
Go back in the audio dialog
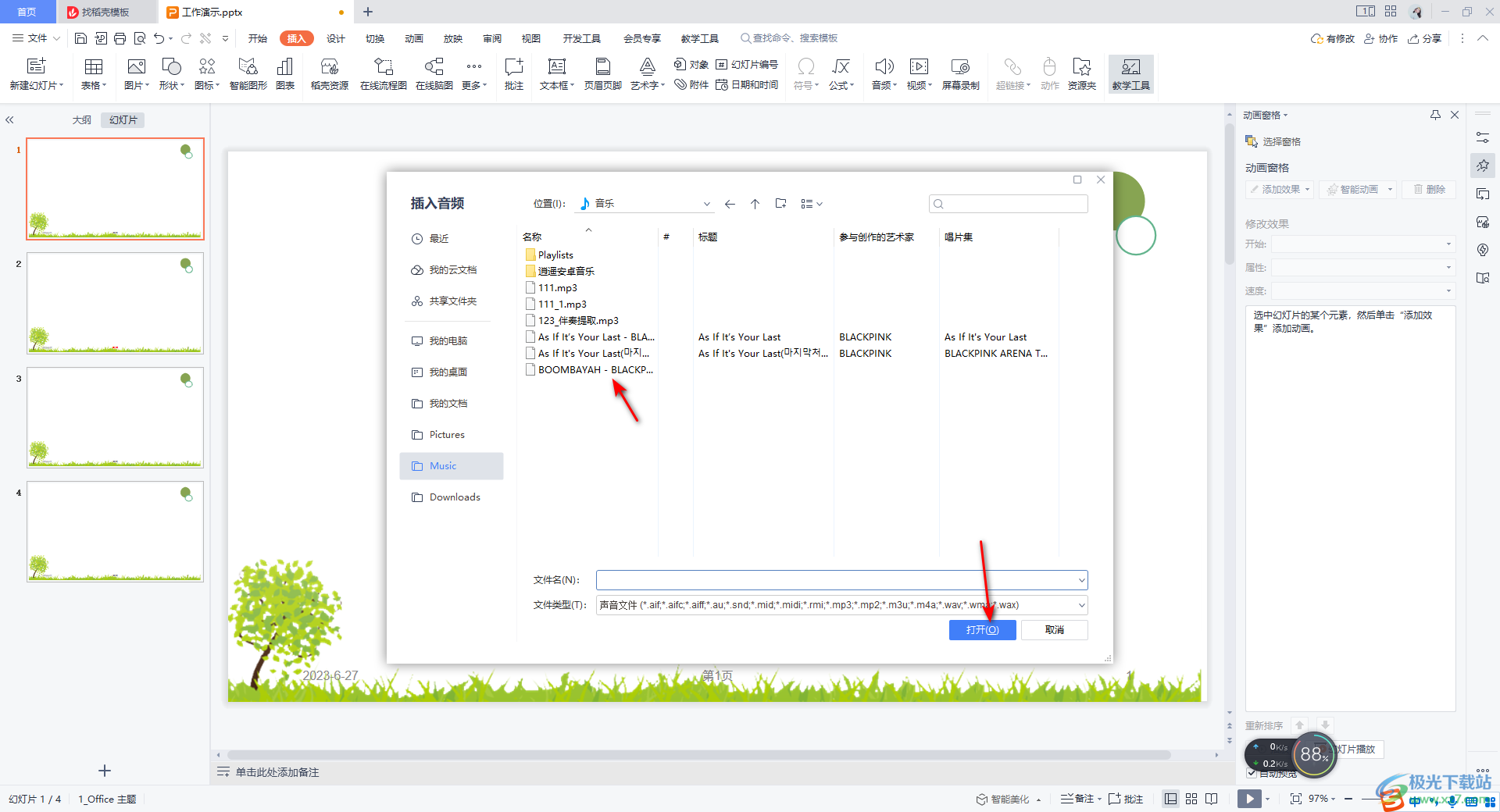click(730, 204)
